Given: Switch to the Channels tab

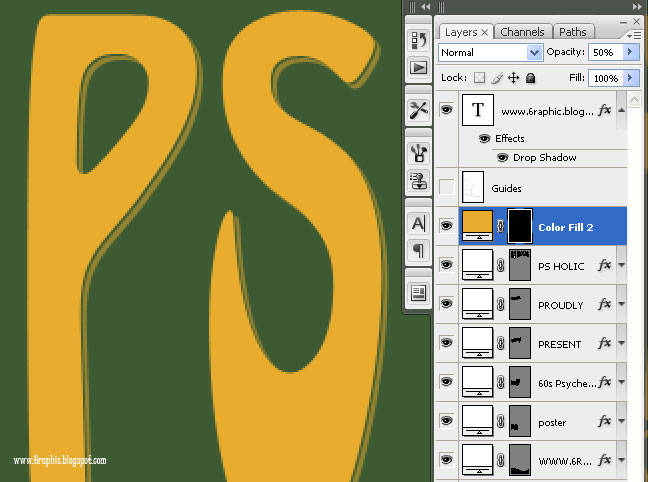Looking at the screenshot, I should [x=522, y=32].
